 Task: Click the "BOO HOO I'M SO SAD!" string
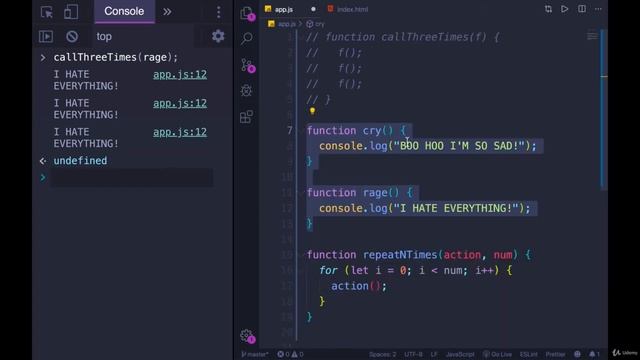(459, 146)
